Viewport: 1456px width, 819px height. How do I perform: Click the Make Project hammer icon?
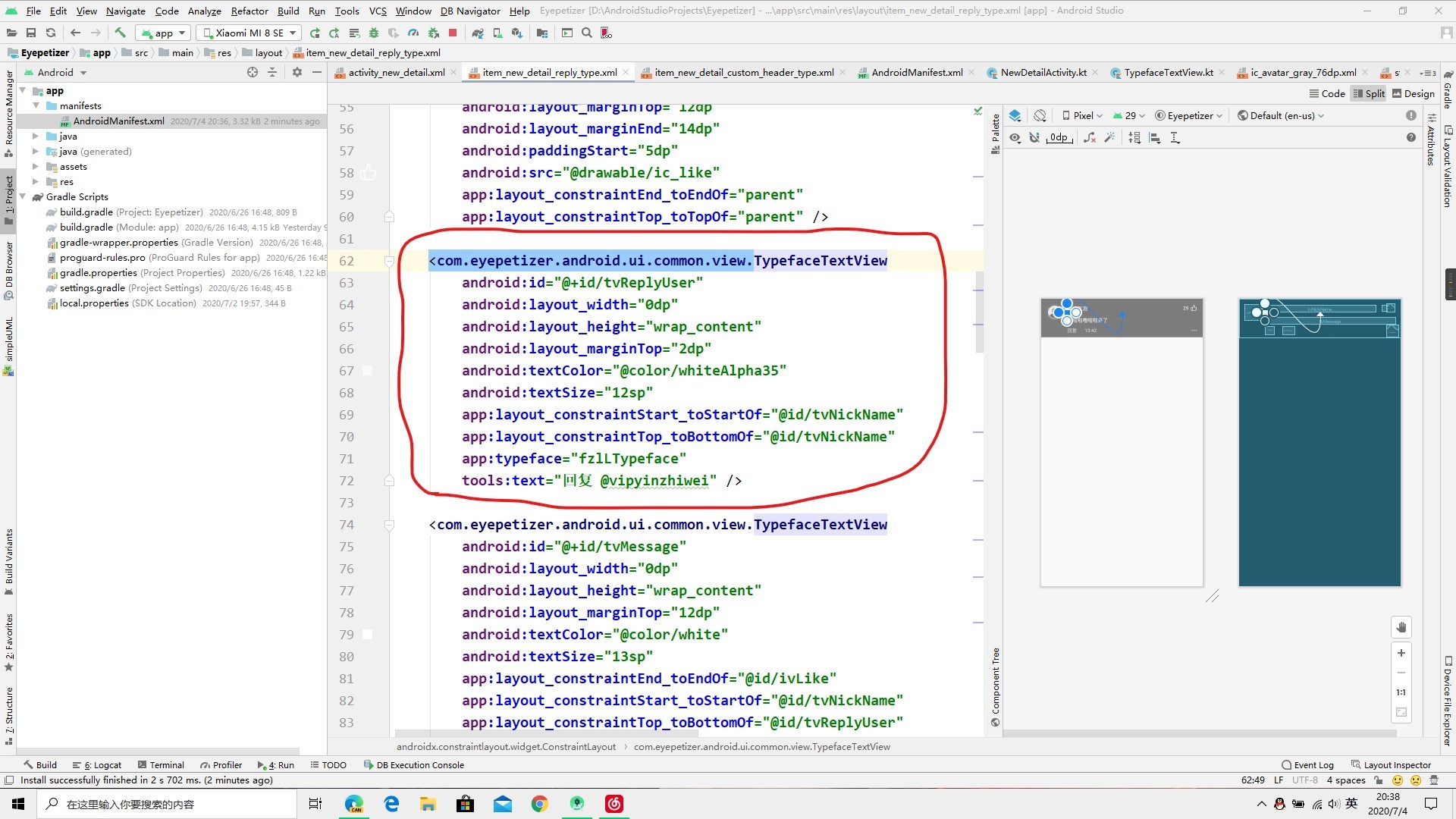click(120, 33)
